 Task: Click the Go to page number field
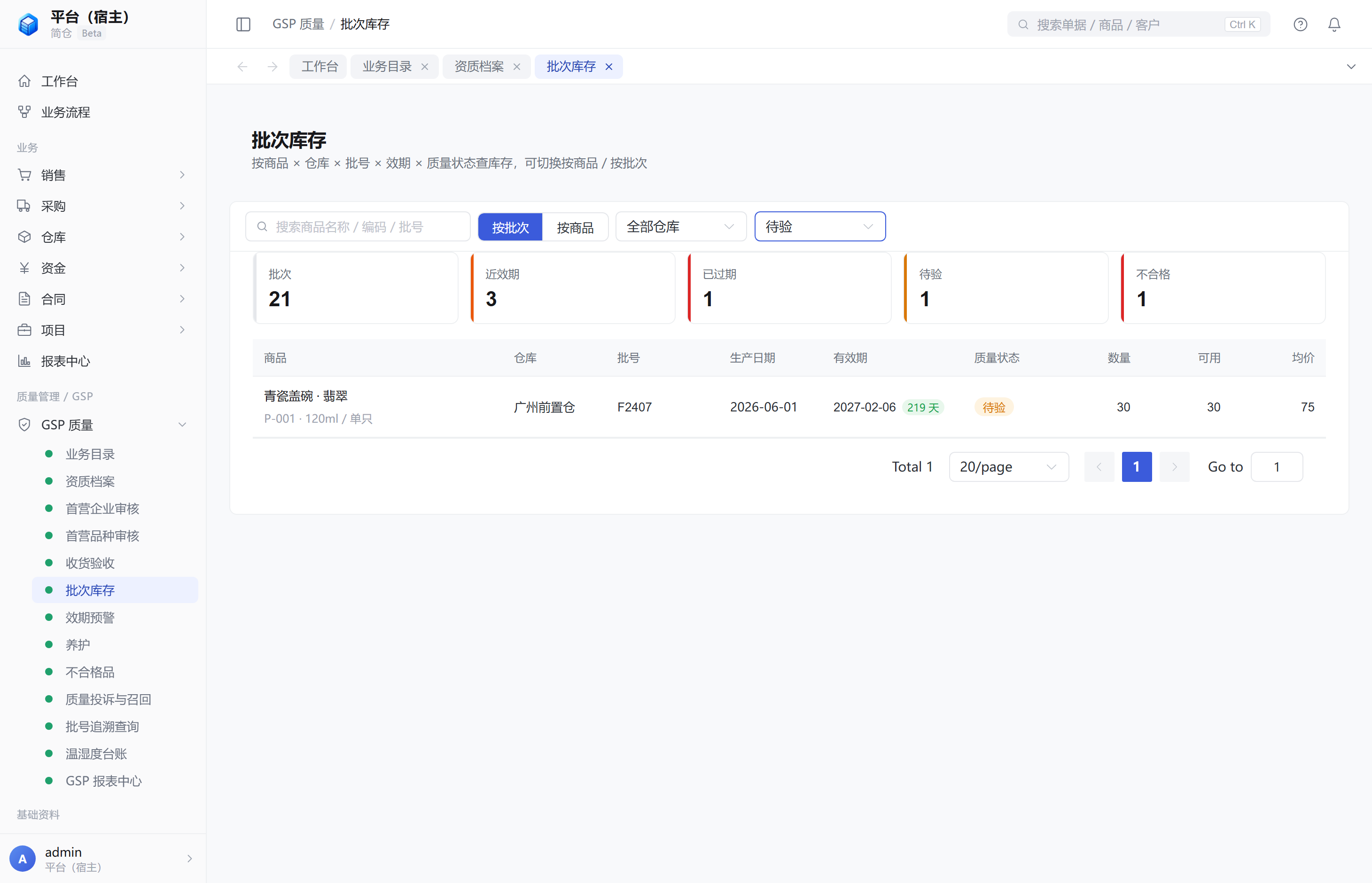(1277, 467)
